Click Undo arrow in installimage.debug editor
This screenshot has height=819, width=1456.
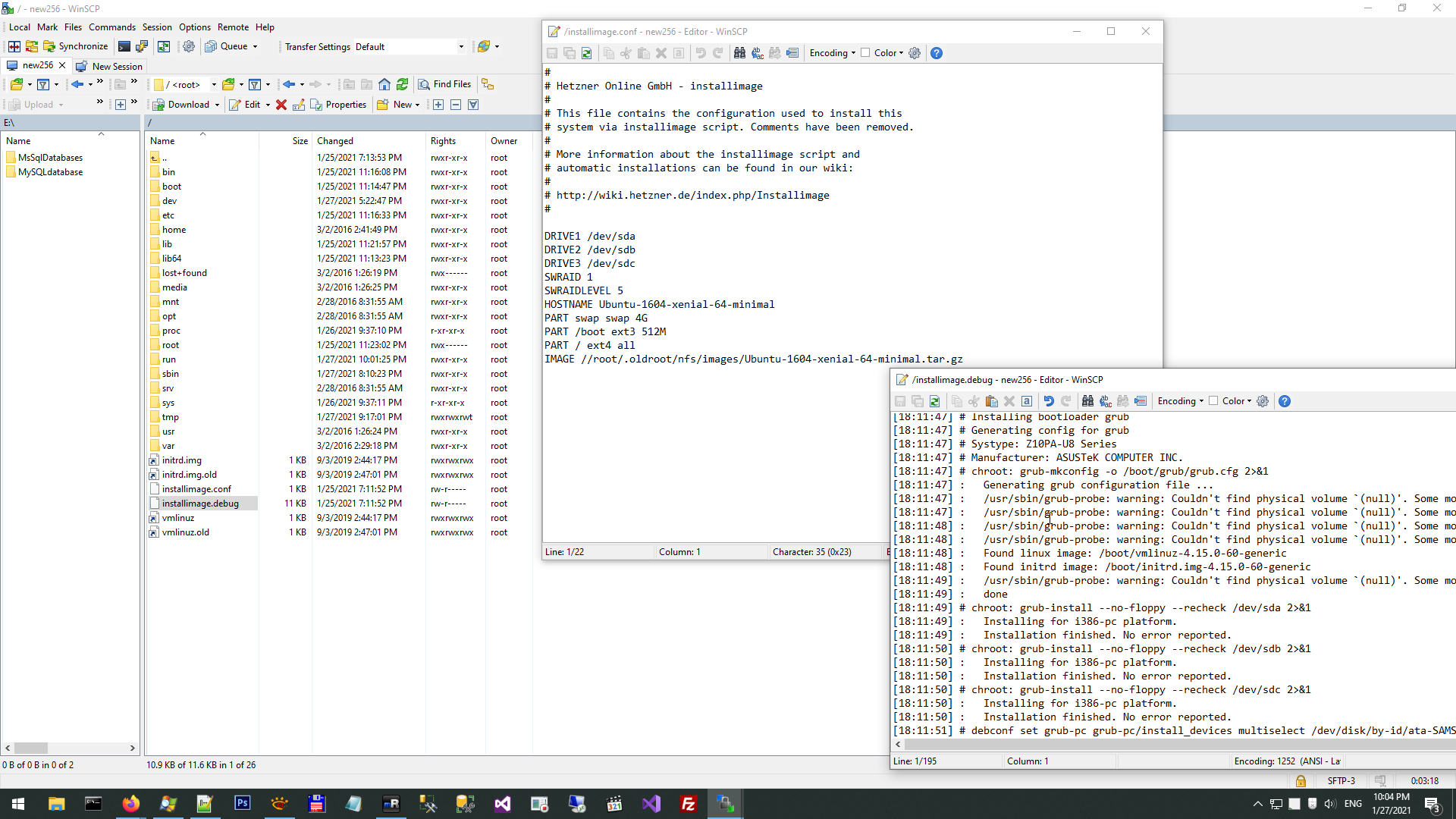tap(1048, 401)
